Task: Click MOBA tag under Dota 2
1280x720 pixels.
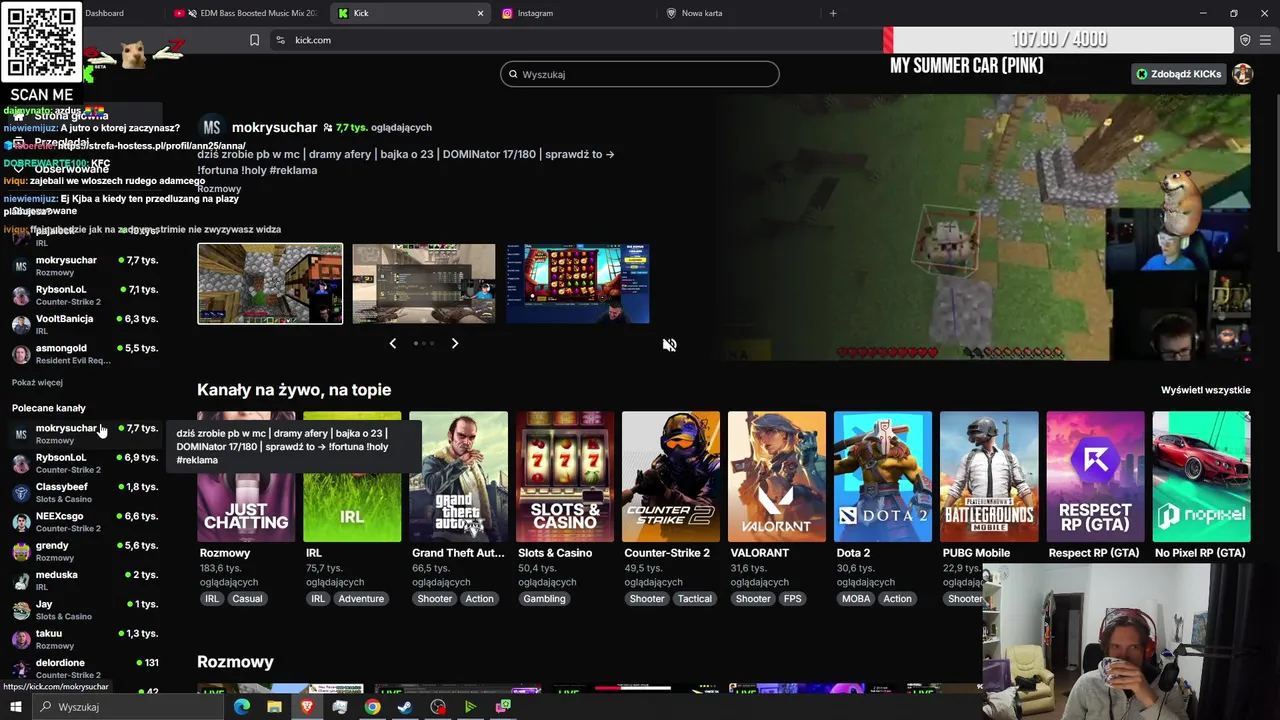Action: click(856, 599)
